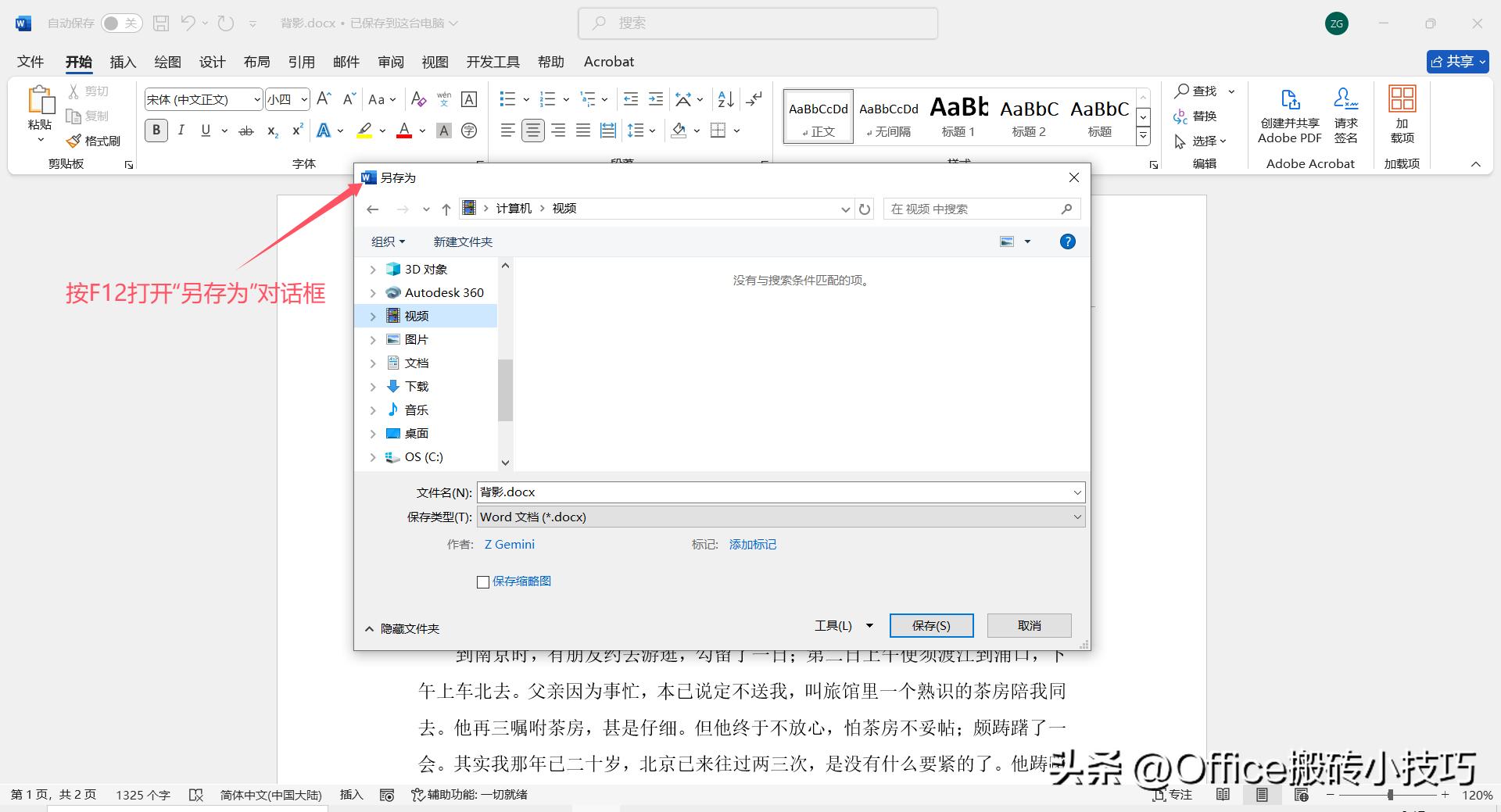This screenshot has height=812, width=1501.
Task: Open help in the Save As dialog
Action: [x=1067, y=241]
